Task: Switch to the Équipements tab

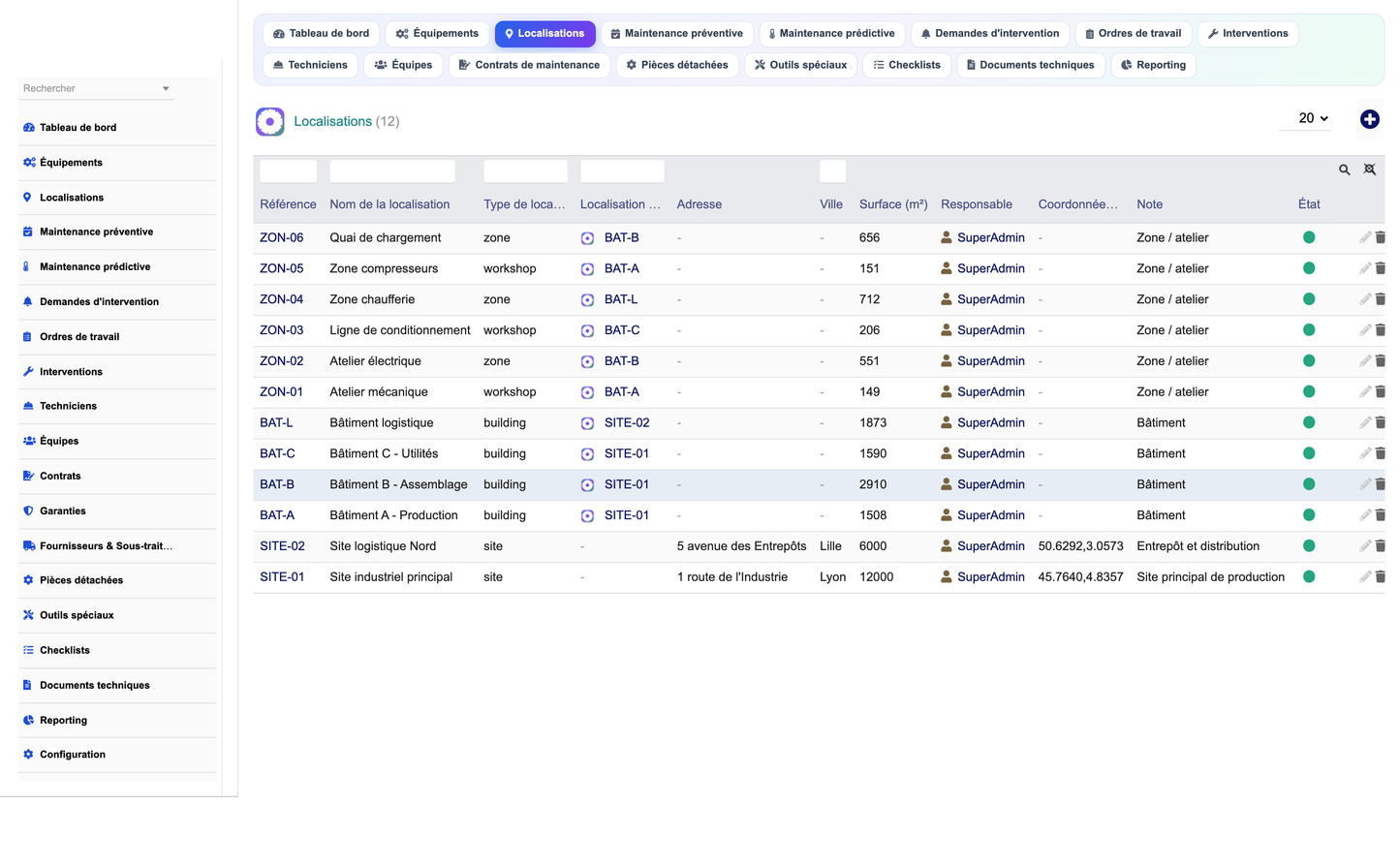Action: pos(437,34)
